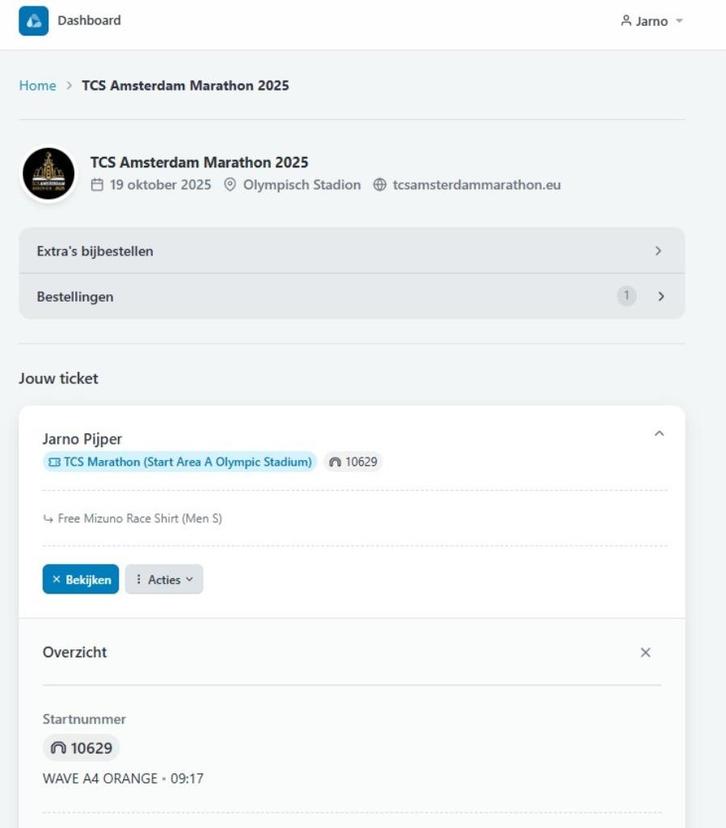Open the tcsamsterdammarathon.eu website link
The height and width of the screenshot is (828, 726).
[476, 185]
